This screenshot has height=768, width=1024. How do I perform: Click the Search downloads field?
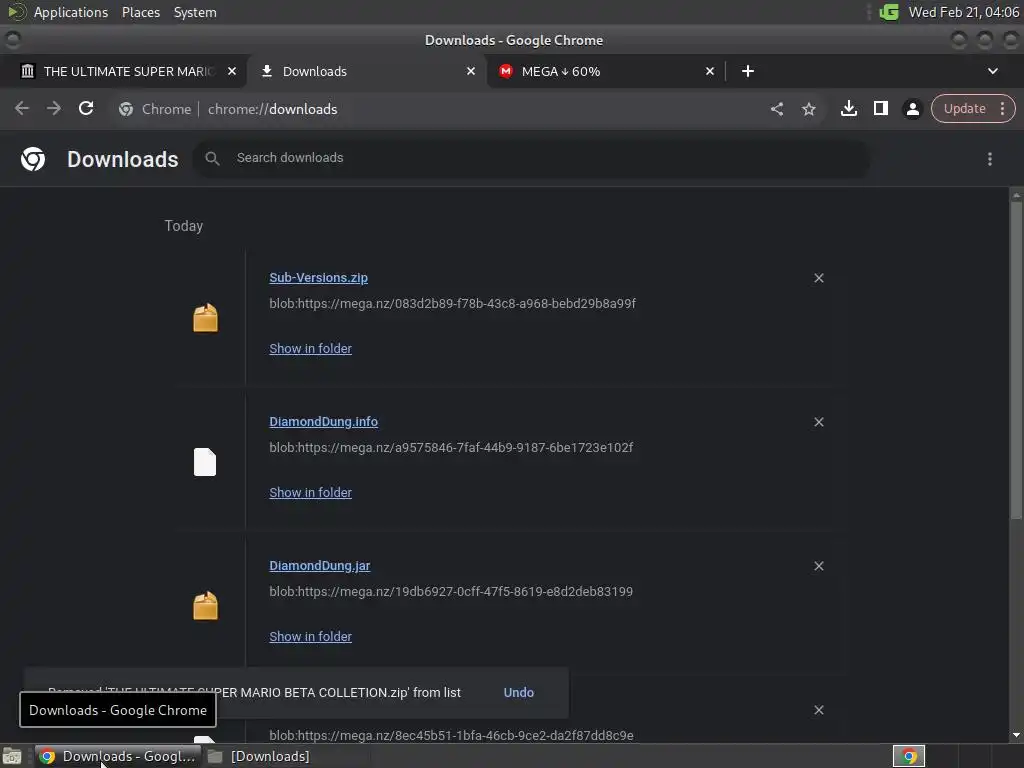(530, 158)
